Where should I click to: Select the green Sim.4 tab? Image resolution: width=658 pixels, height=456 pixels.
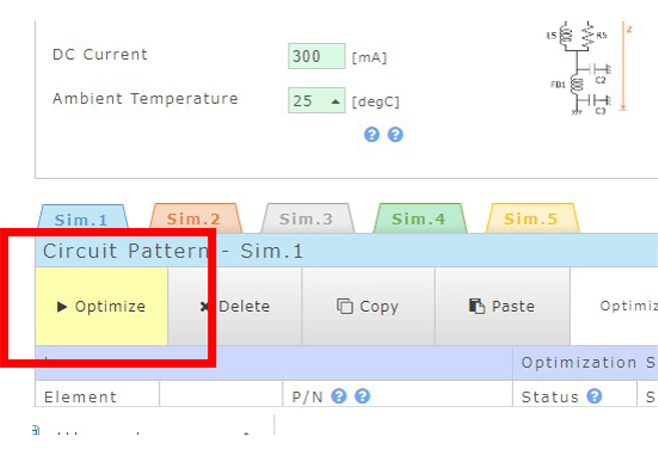point(418,219)
